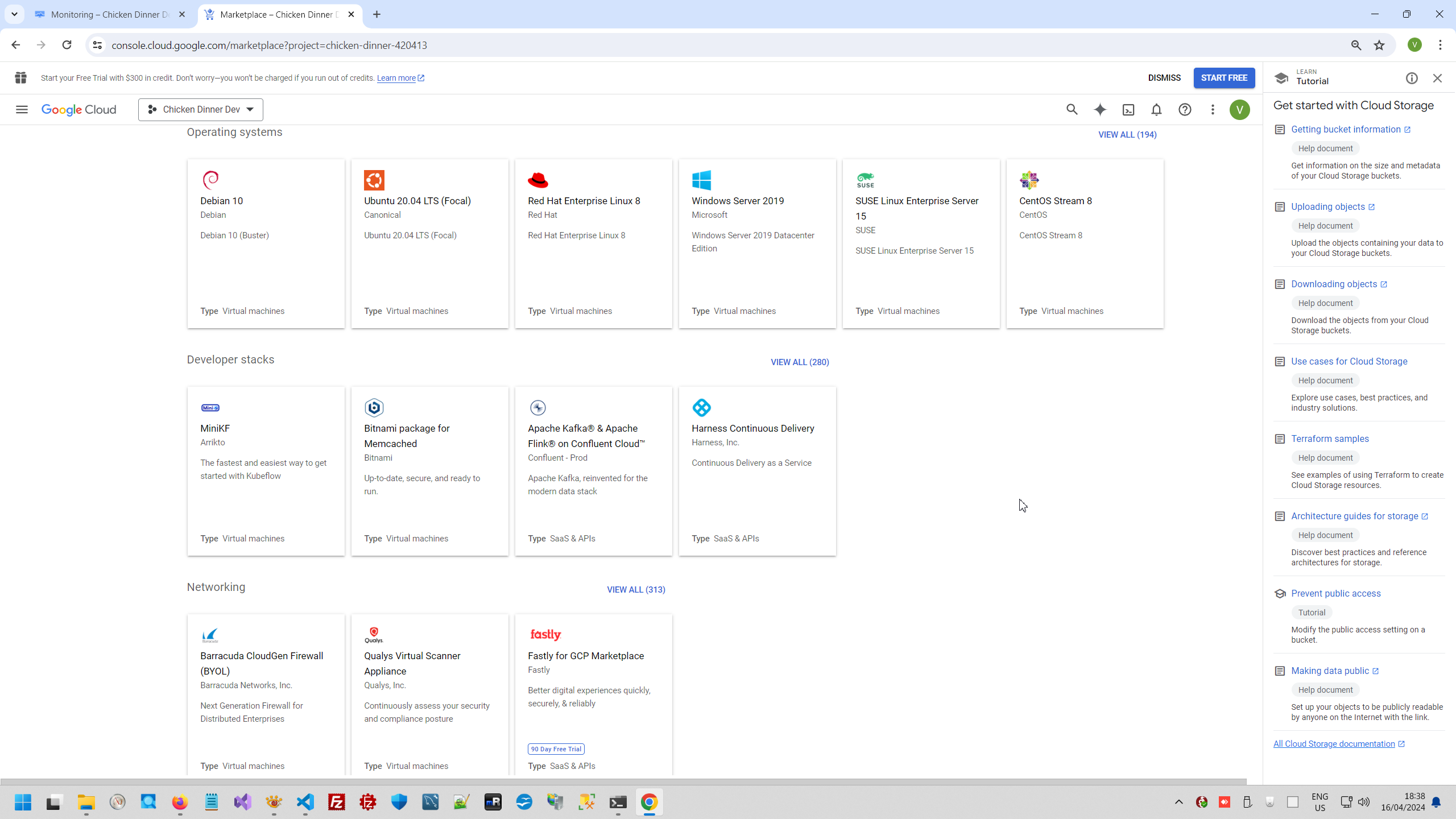
Task: Expand the Chicken Dinner Dev project selector
Action: pyautogui.click(x=201, y=109)
